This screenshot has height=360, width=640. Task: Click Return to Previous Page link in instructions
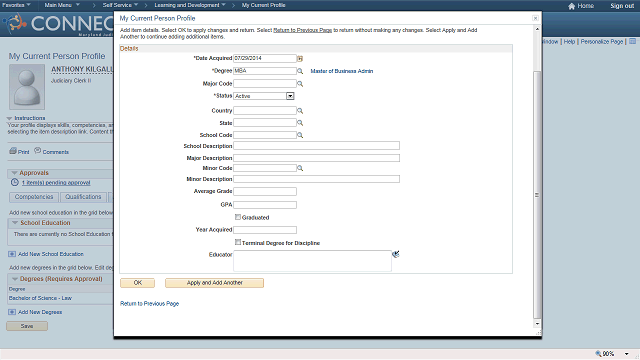point(302,30)
